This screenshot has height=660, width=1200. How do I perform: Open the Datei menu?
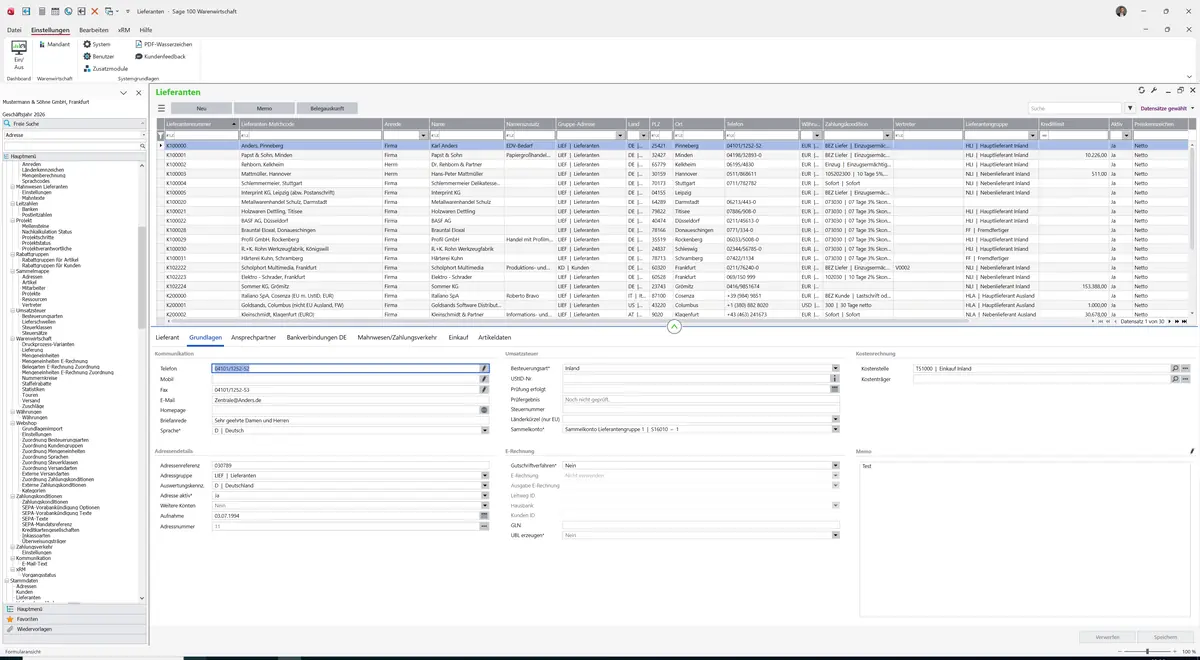pyautogui.click(x=14, y=30)
